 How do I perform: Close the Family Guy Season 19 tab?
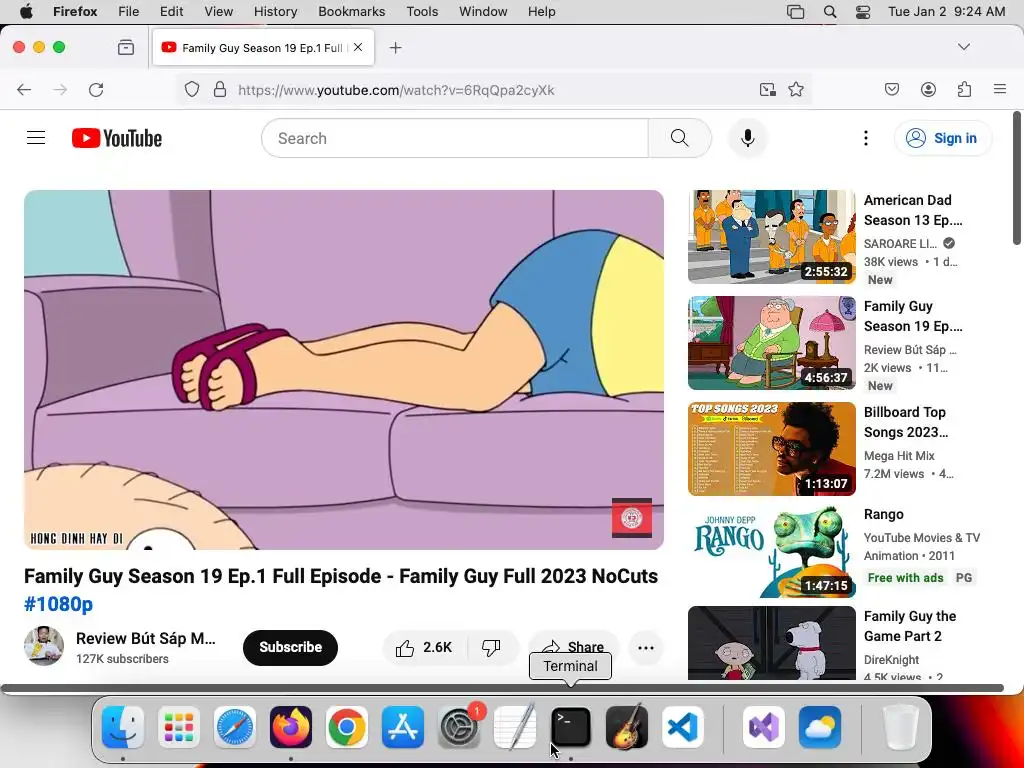(358, 47)
